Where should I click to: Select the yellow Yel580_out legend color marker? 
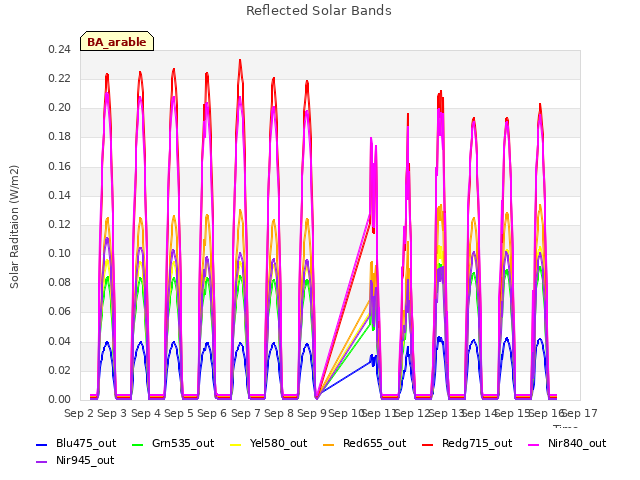coord(236,444)
